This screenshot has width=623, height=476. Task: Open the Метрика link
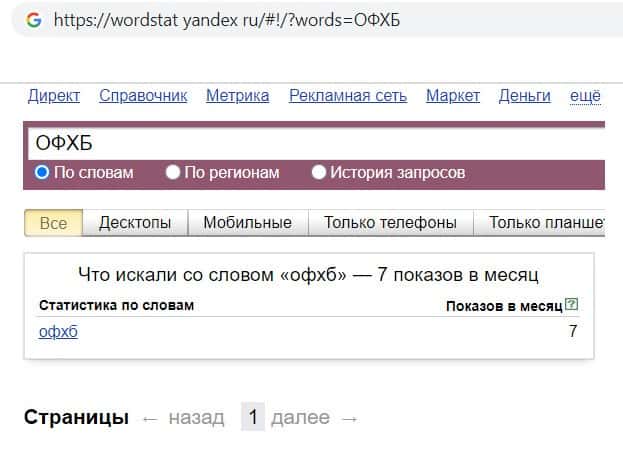(x=238, y=95)
